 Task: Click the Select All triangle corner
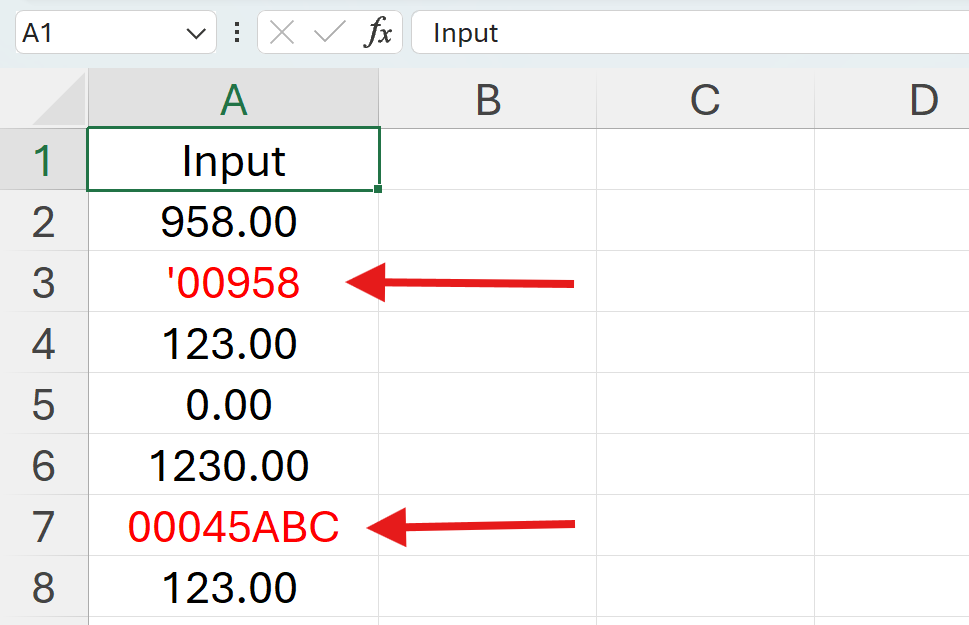60,101
